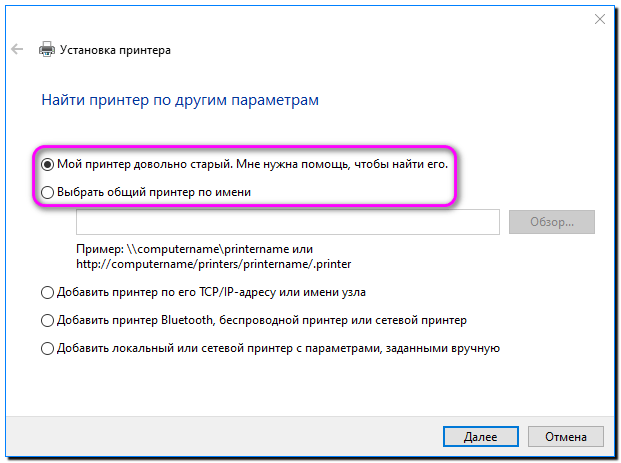The height and width of the screenshot is (463, 621).
Task: Click the 'Далее' button
Action: [481, 437]
